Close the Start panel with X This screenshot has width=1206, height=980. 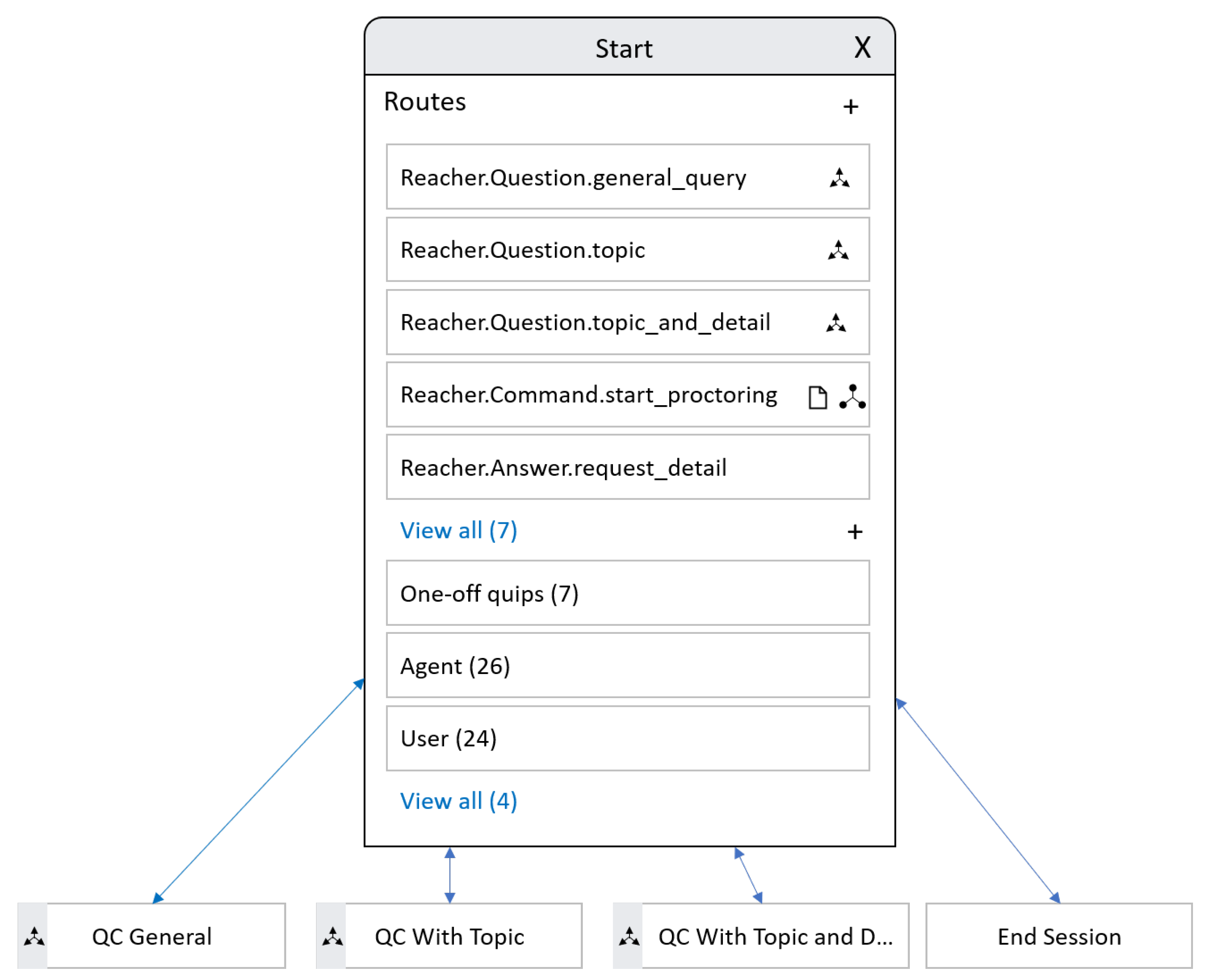(x=862, y=47)
